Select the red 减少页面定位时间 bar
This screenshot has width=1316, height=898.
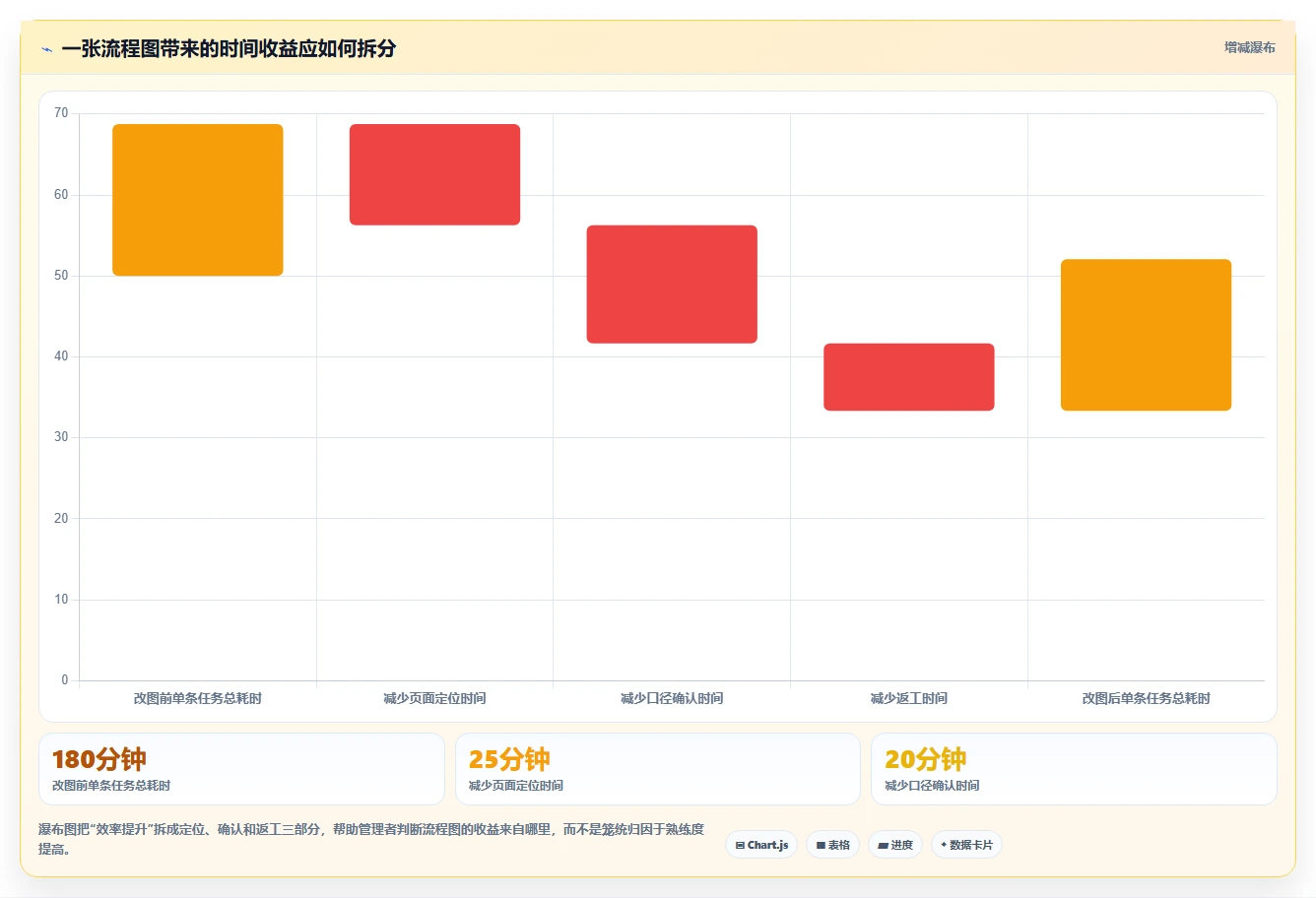pos(434,174)
